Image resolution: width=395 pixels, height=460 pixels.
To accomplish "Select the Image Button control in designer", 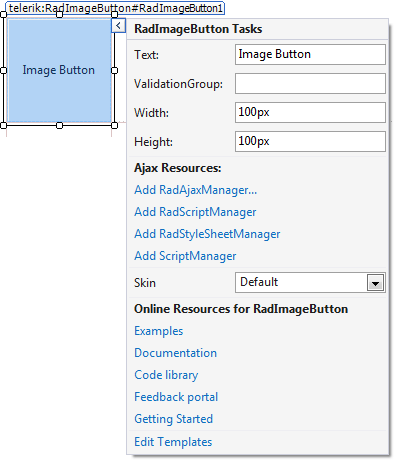I will point(59,71).
